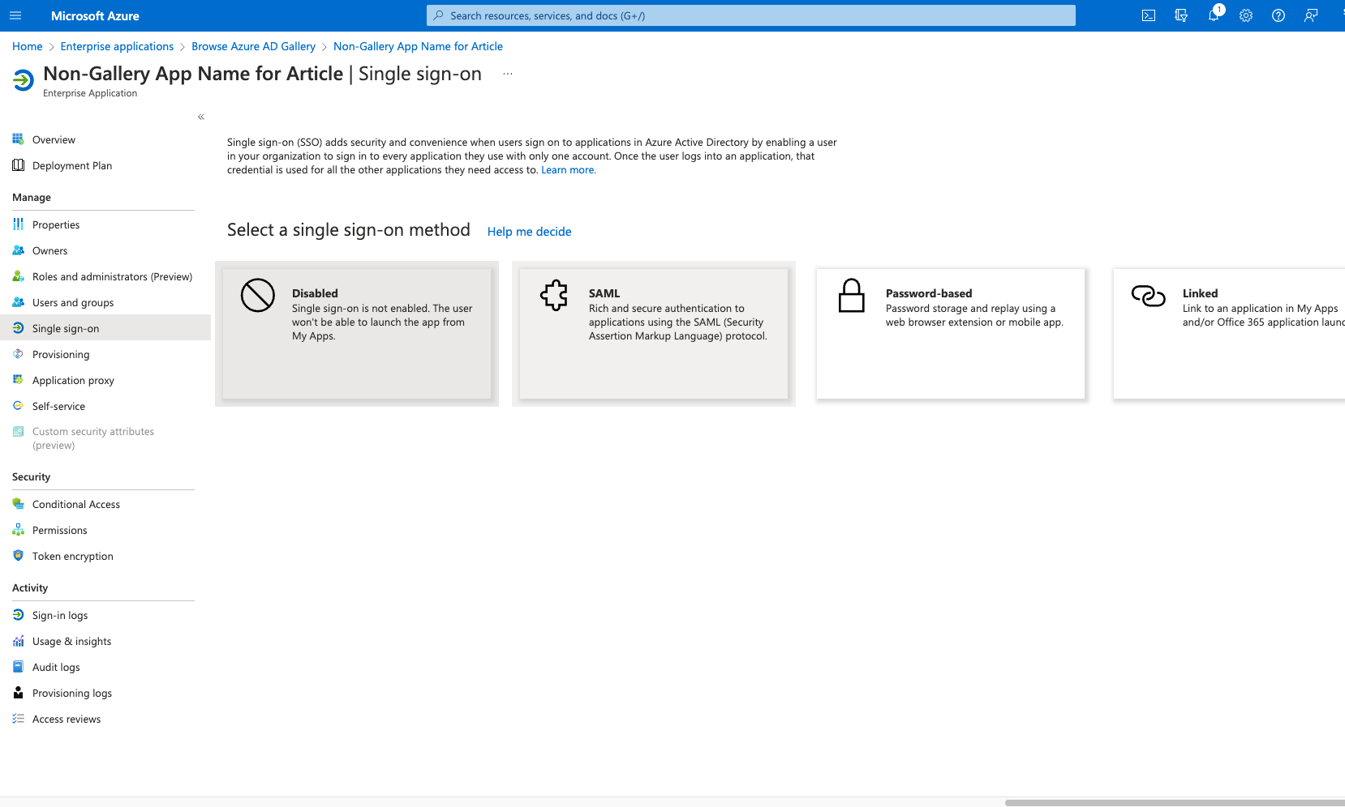The image size is (1345, 807).
Task: Collapse the sidebar with the double chevron
Action: pyautogui.click(x=201, y=117)
